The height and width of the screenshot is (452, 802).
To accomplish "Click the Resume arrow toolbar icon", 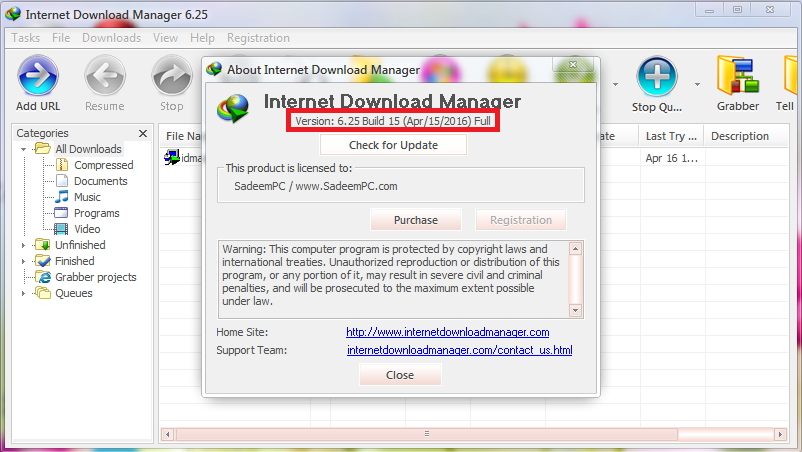I will click(x=105, y=76).
